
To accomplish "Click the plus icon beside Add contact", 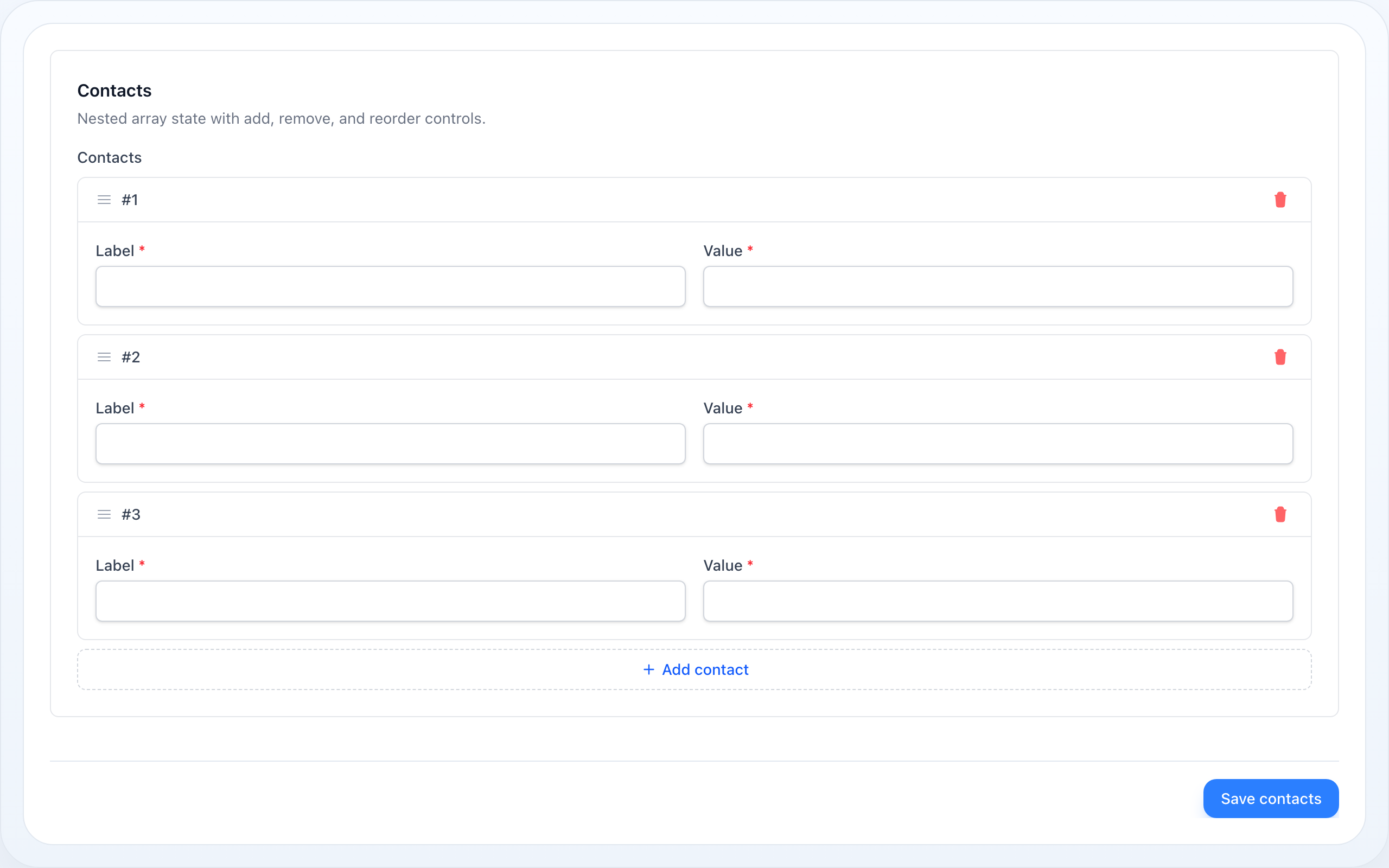I will click(648, 669).
